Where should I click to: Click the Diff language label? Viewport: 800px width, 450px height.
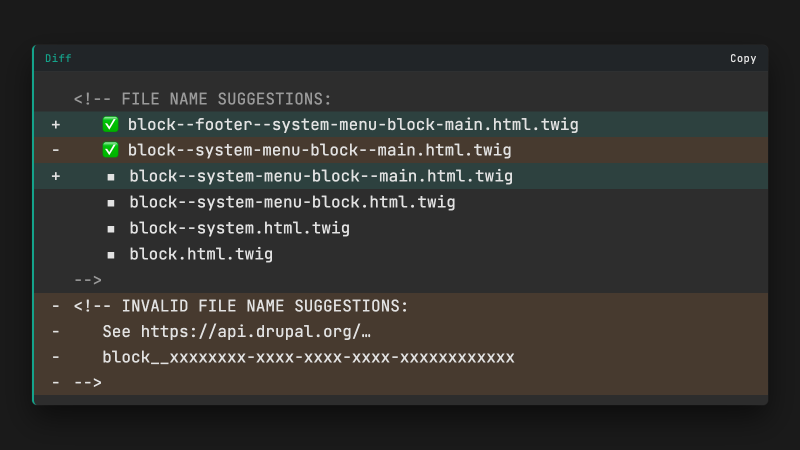[x=58, y=58]
